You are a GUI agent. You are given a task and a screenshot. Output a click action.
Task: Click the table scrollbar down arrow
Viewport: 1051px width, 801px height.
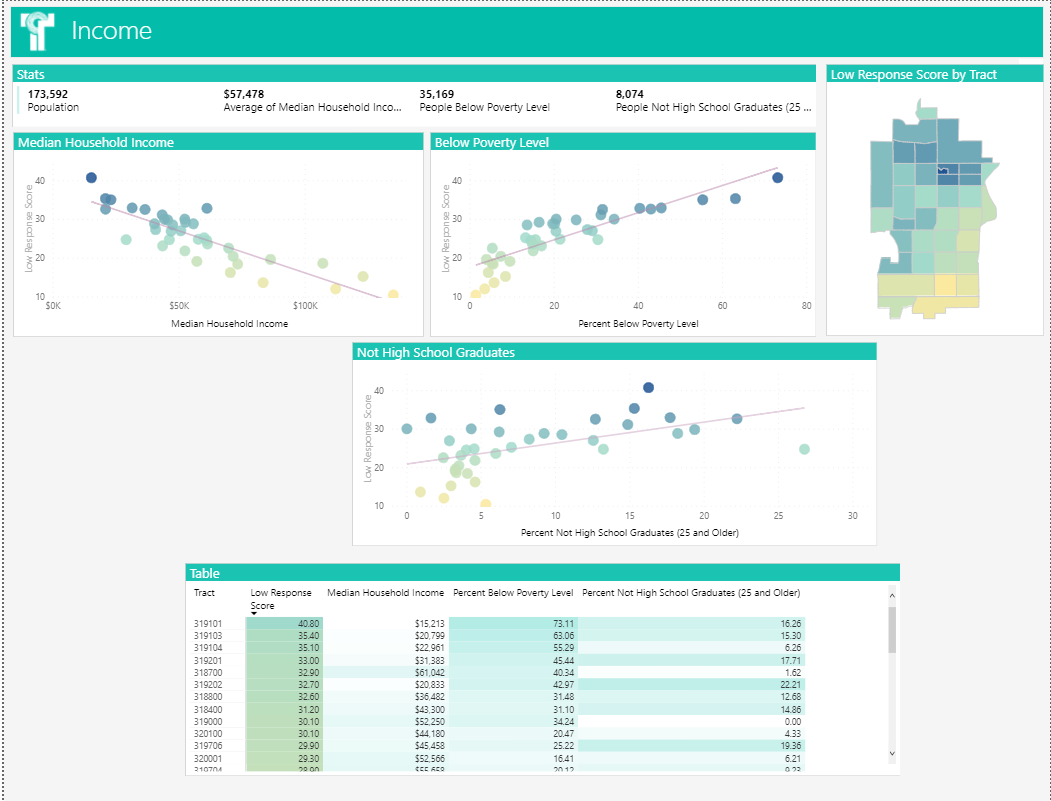[892, 753]
